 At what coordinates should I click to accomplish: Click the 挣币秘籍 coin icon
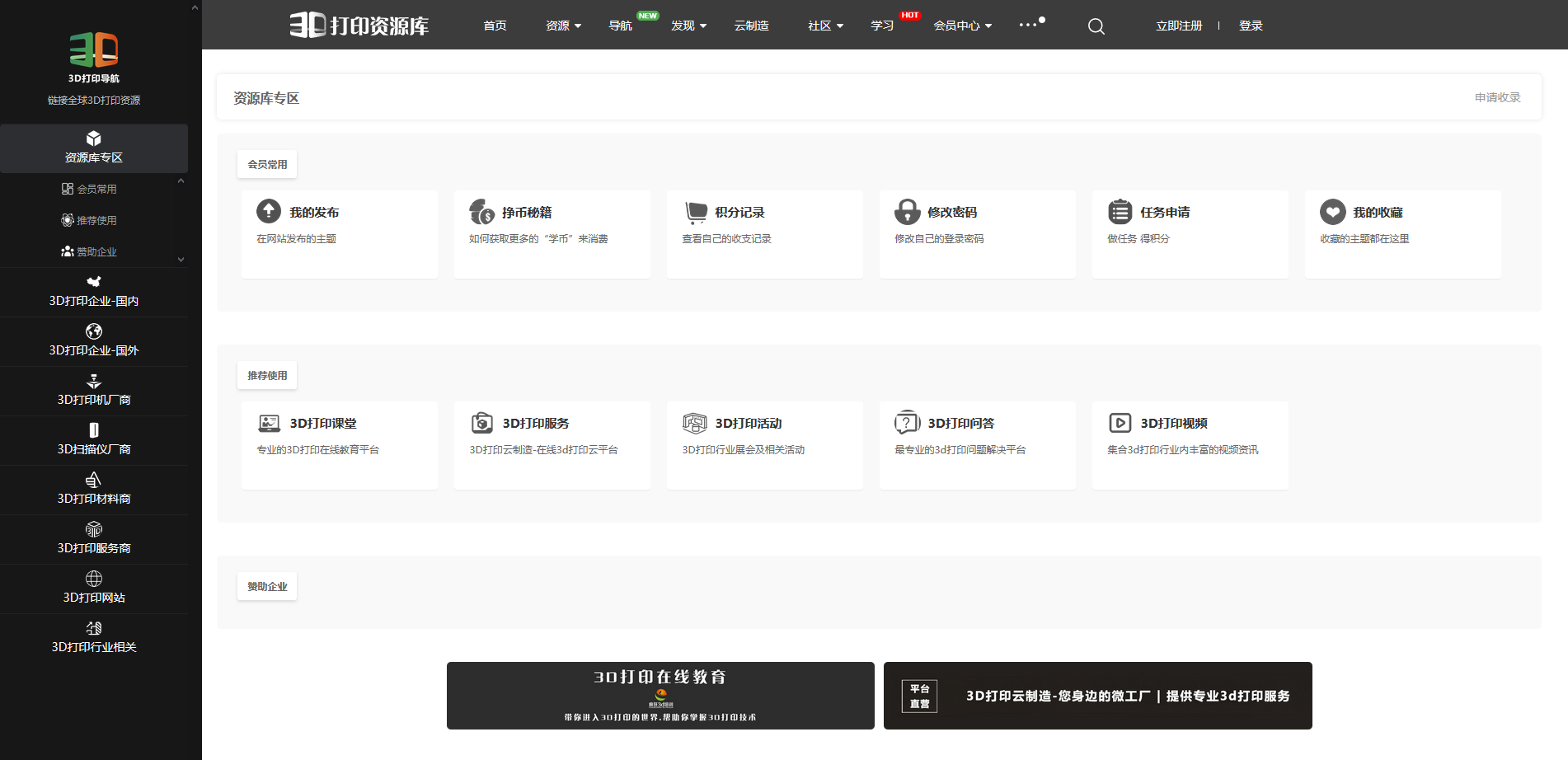tap(481, 212)
